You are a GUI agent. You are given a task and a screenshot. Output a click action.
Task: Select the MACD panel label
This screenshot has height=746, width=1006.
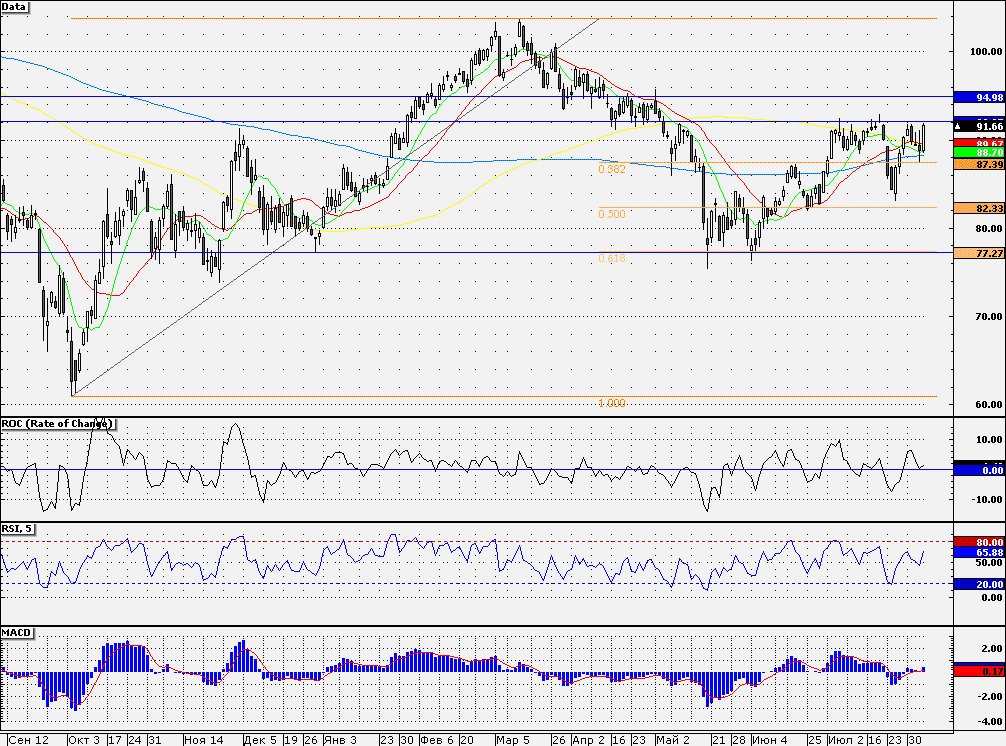(x=17, y=632)
